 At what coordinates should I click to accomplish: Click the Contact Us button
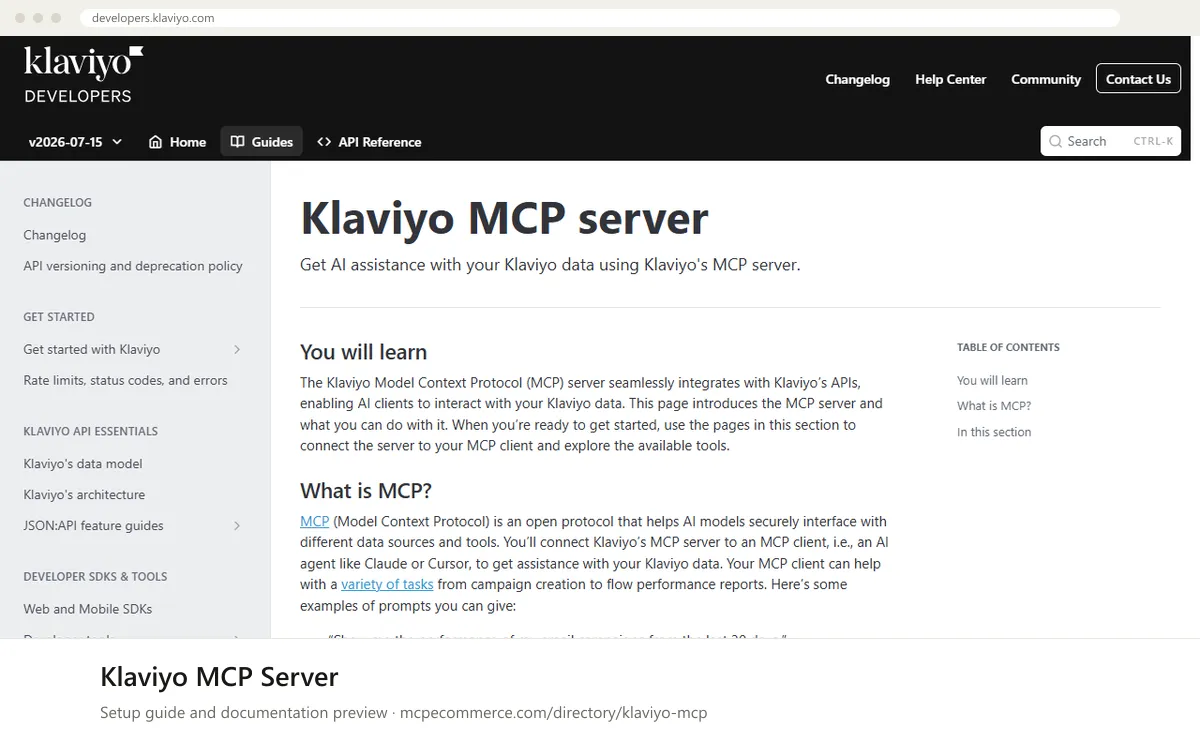[x=1138, y=79]
